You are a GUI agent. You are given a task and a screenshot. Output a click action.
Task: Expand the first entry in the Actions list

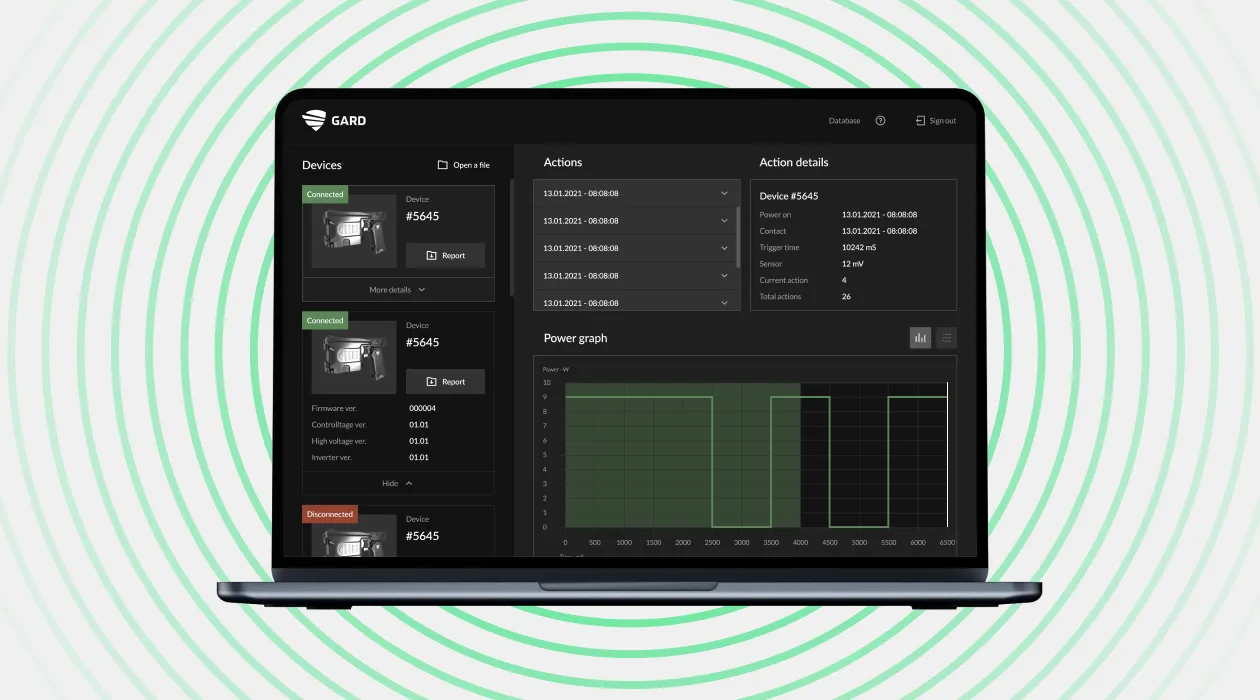pos(636,193)
